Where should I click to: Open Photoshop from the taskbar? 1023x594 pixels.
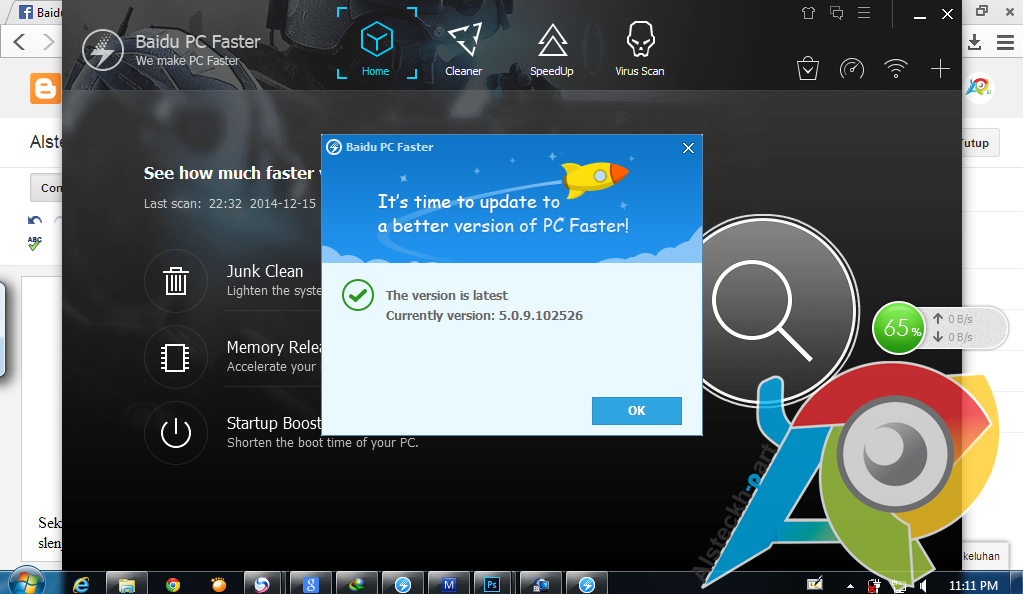click(x=492, y=584)
